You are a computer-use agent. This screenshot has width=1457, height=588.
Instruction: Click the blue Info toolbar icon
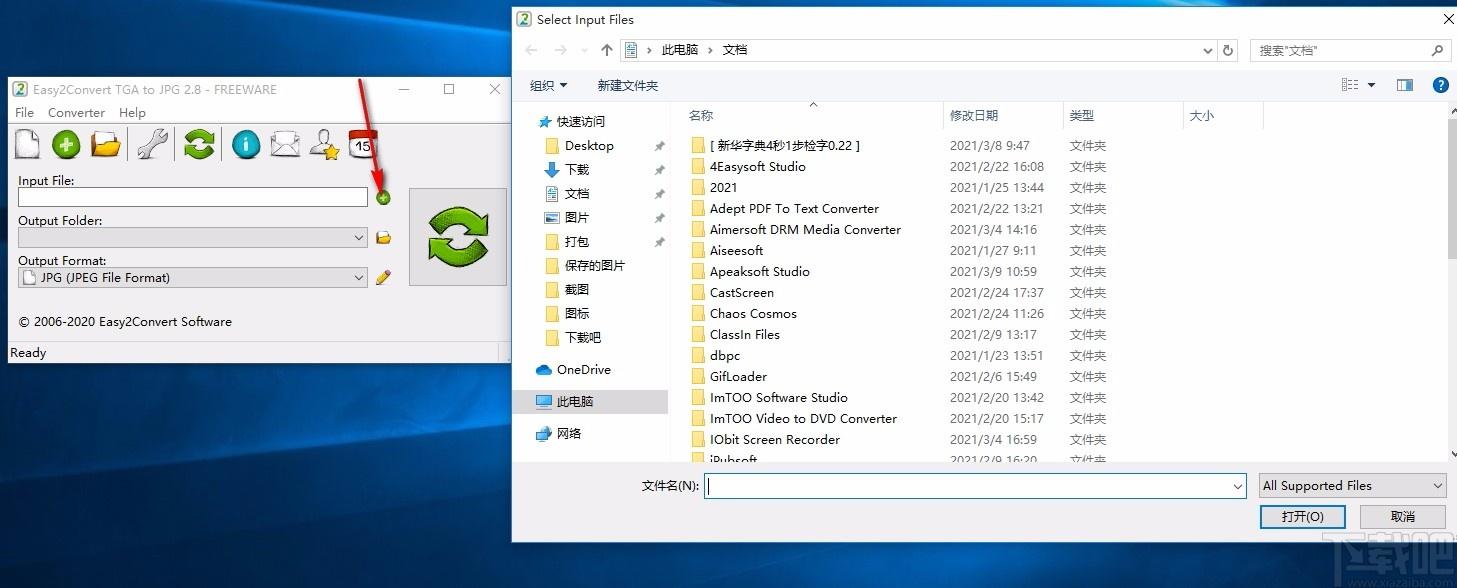(x=246, y=145)
